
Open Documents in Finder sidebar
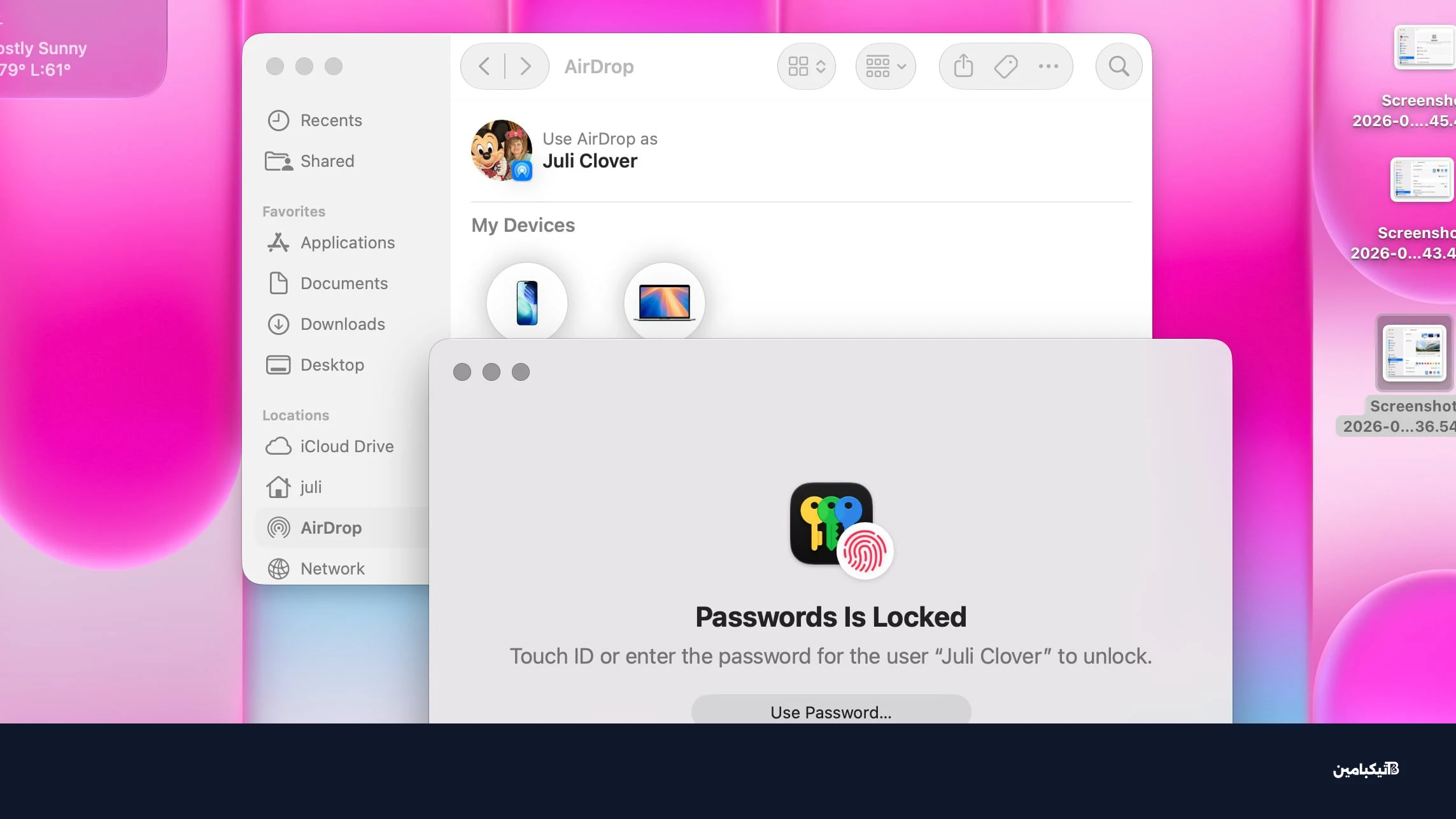[x=327, y=283]
